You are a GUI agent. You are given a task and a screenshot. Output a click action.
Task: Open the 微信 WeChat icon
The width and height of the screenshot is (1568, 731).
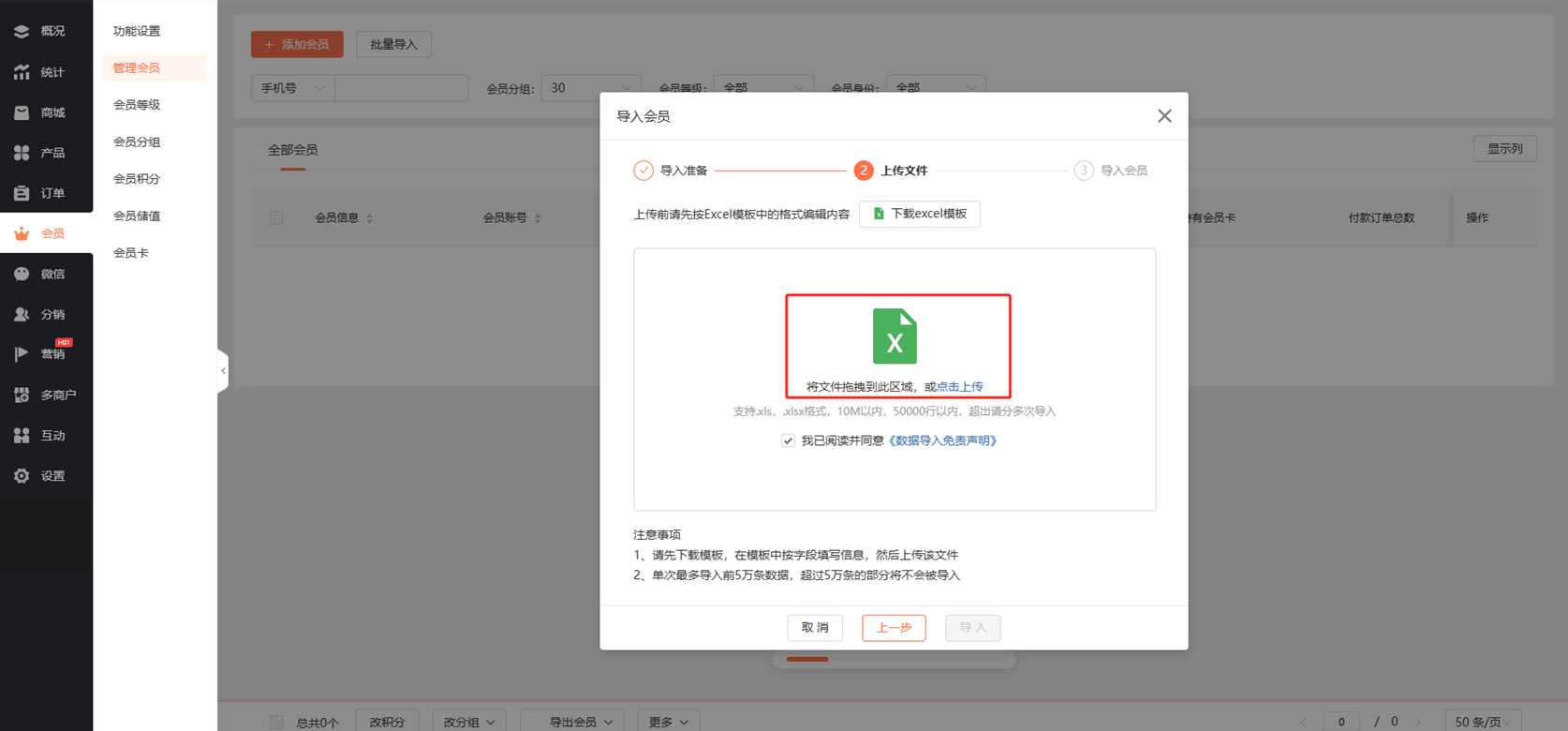coord(22,274)
